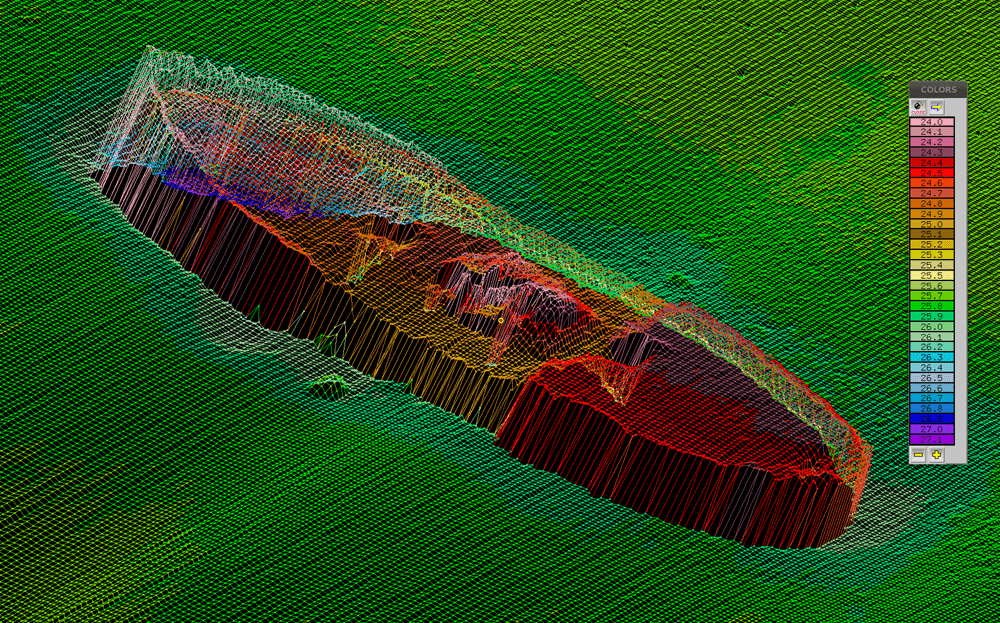Viewport: 1000px width, 623px height.
Task: Click the yellow plus icon below color scale
Action: [937, 454]
